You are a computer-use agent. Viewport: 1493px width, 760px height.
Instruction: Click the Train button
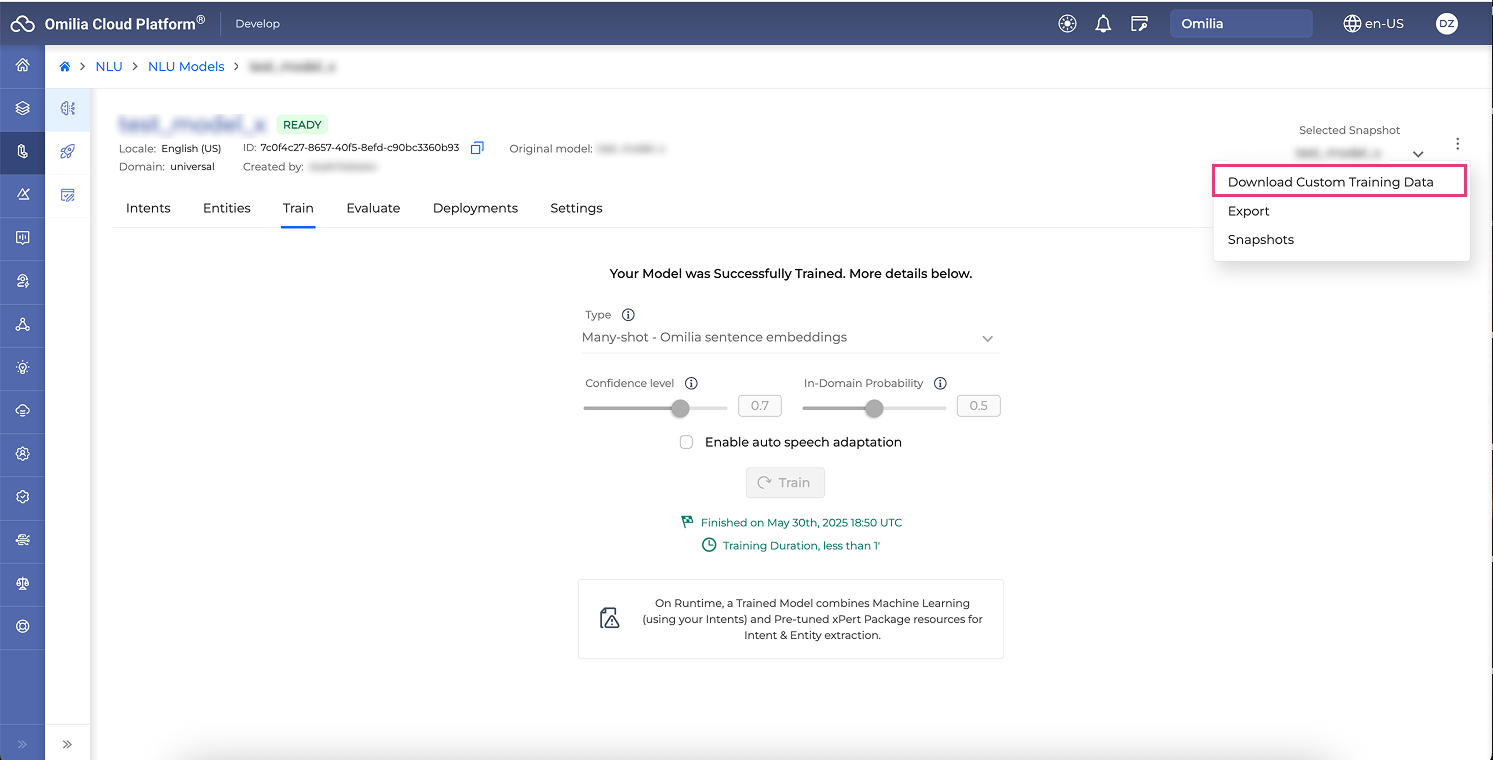point(785,482)
